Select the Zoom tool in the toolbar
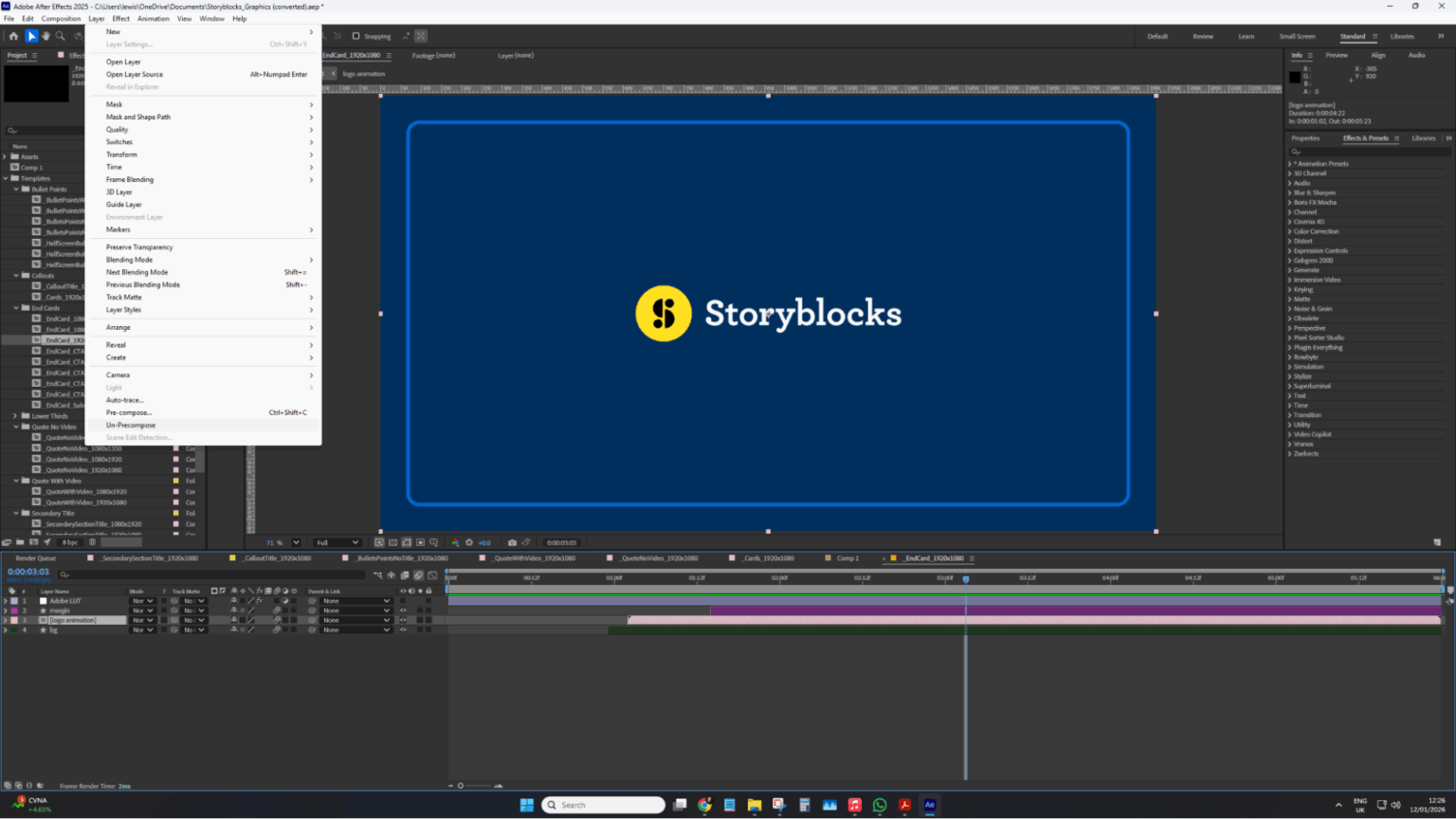1456x819 pixels. click(x=61, y=36)
